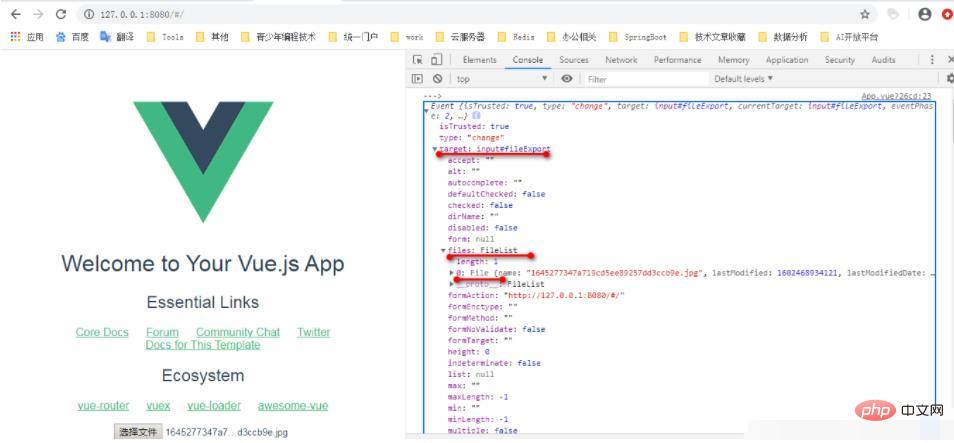Switch to the Network tab
This screenshot has height=443, width=954.
point(621,60)
